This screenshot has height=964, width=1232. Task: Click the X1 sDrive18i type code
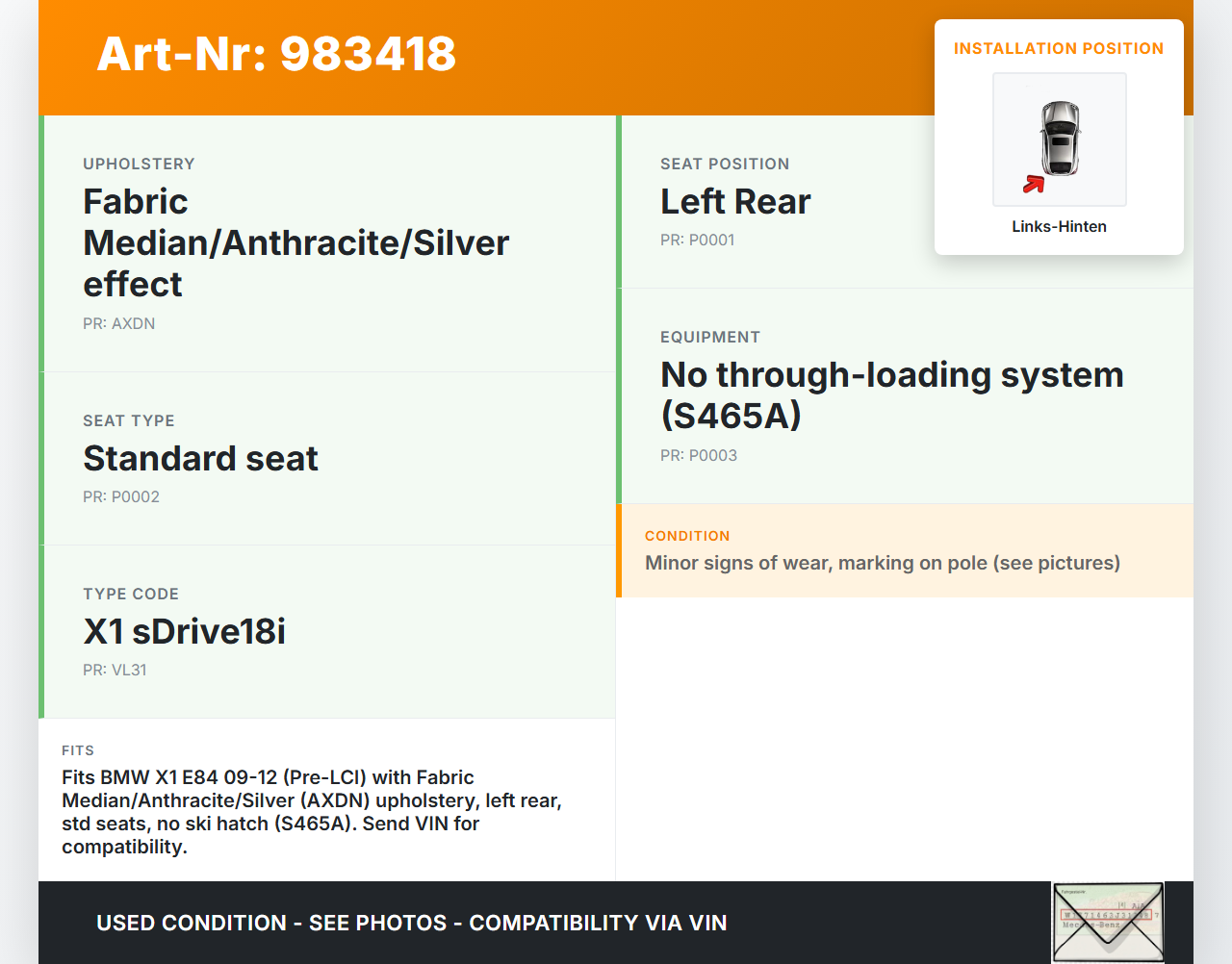click(184, 632)
